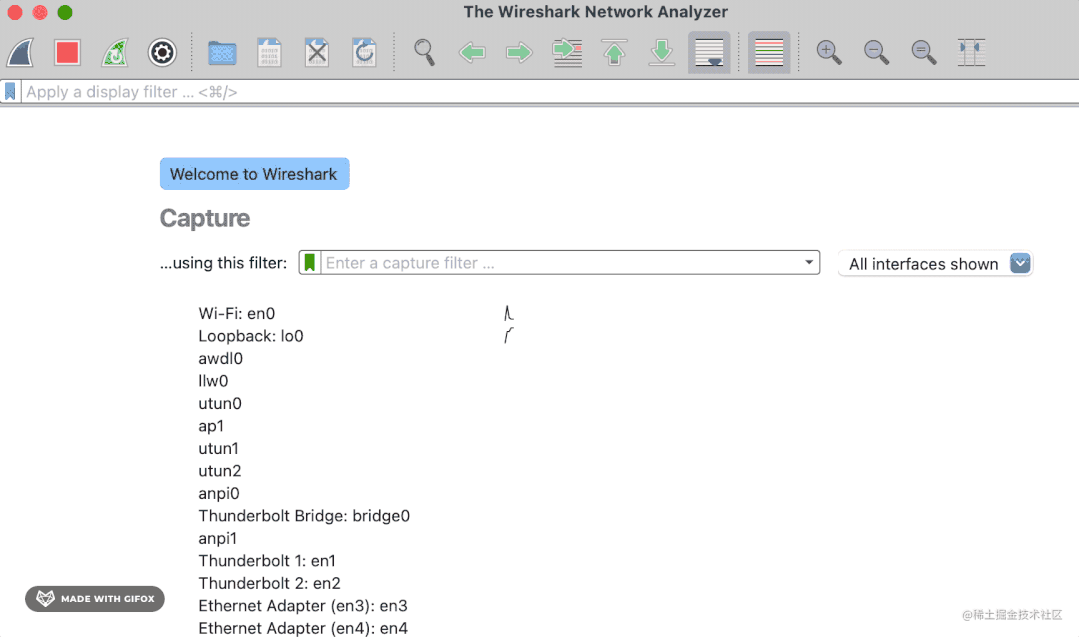Select Ethernet Adapter (en3): en3 interface
This screenshot has height=637, width=1079.
tap(303, 606)
